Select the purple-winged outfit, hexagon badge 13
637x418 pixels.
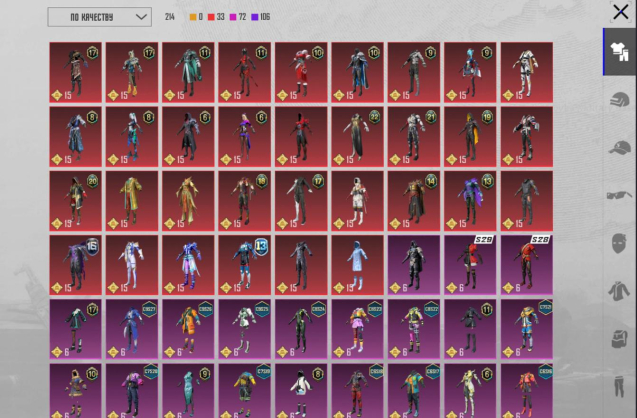coord(470,201)
